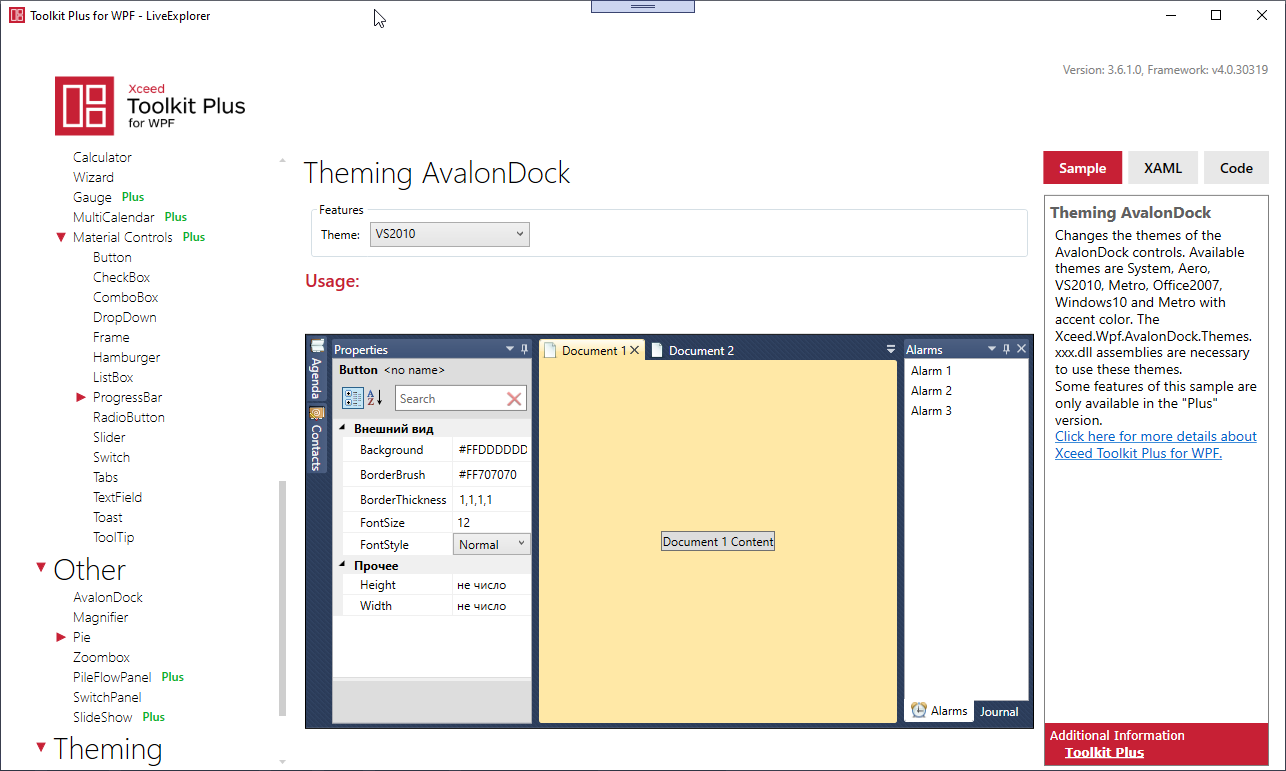Collapse the Внешний вид property category
The height and width of the screenshot is (771, 1286).
point(342,428)
